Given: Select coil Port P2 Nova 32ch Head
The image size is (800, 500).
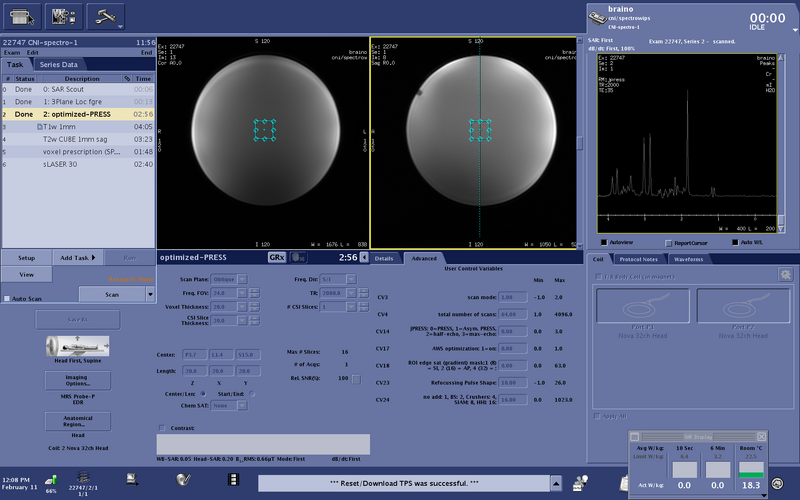Looking at the screenshot, I should (743, 306).
